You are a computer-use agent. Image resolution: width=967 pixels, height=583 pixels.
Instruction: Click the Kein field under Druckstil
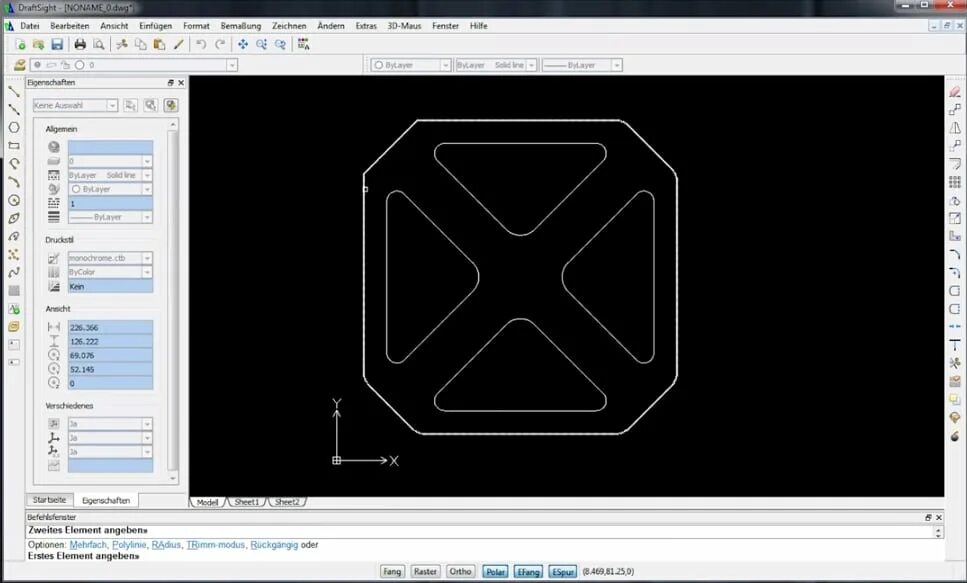[110, 286]
